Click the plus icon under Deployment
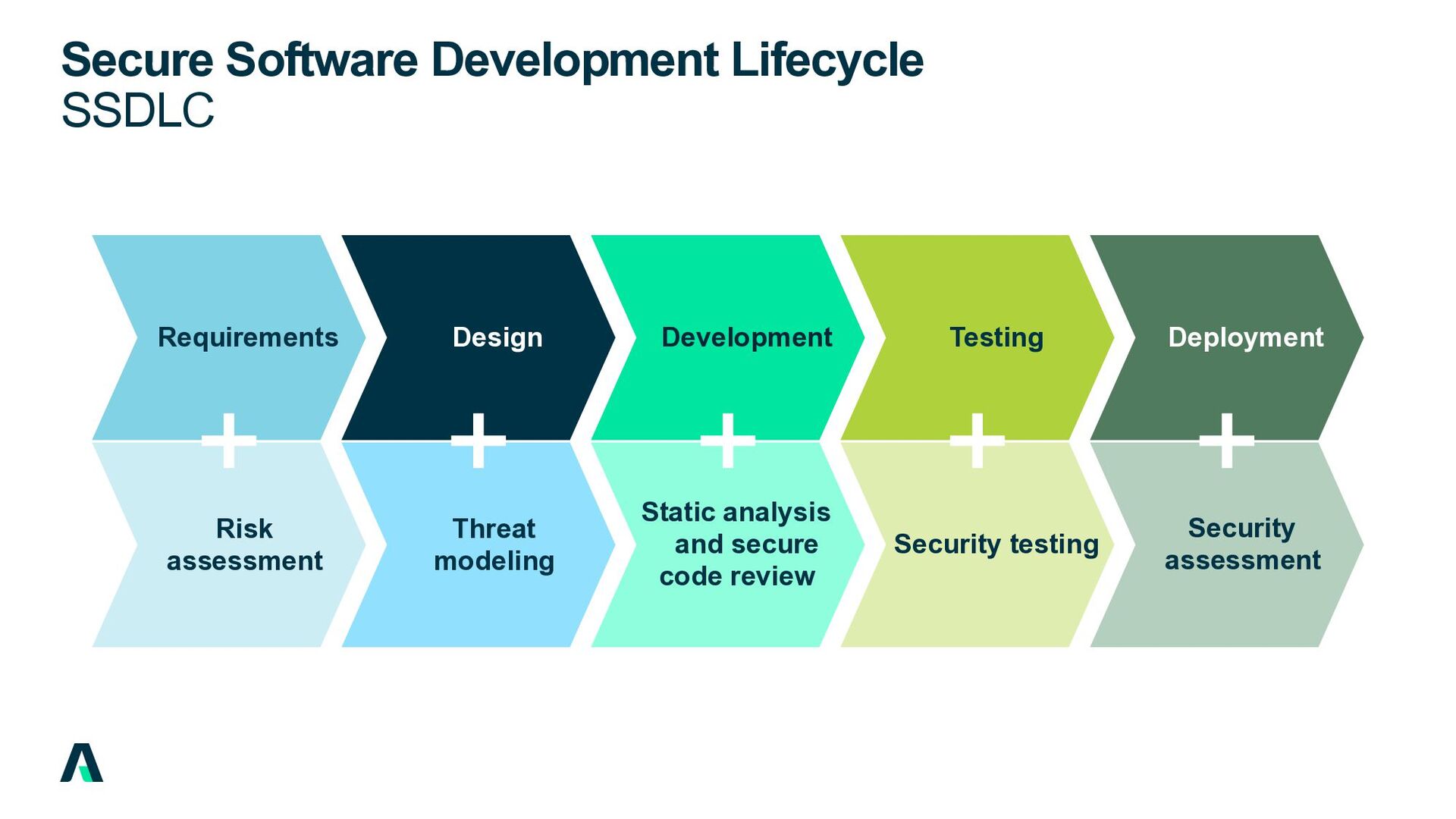Screen dimensions: 1456x819 pos(1227,440)
